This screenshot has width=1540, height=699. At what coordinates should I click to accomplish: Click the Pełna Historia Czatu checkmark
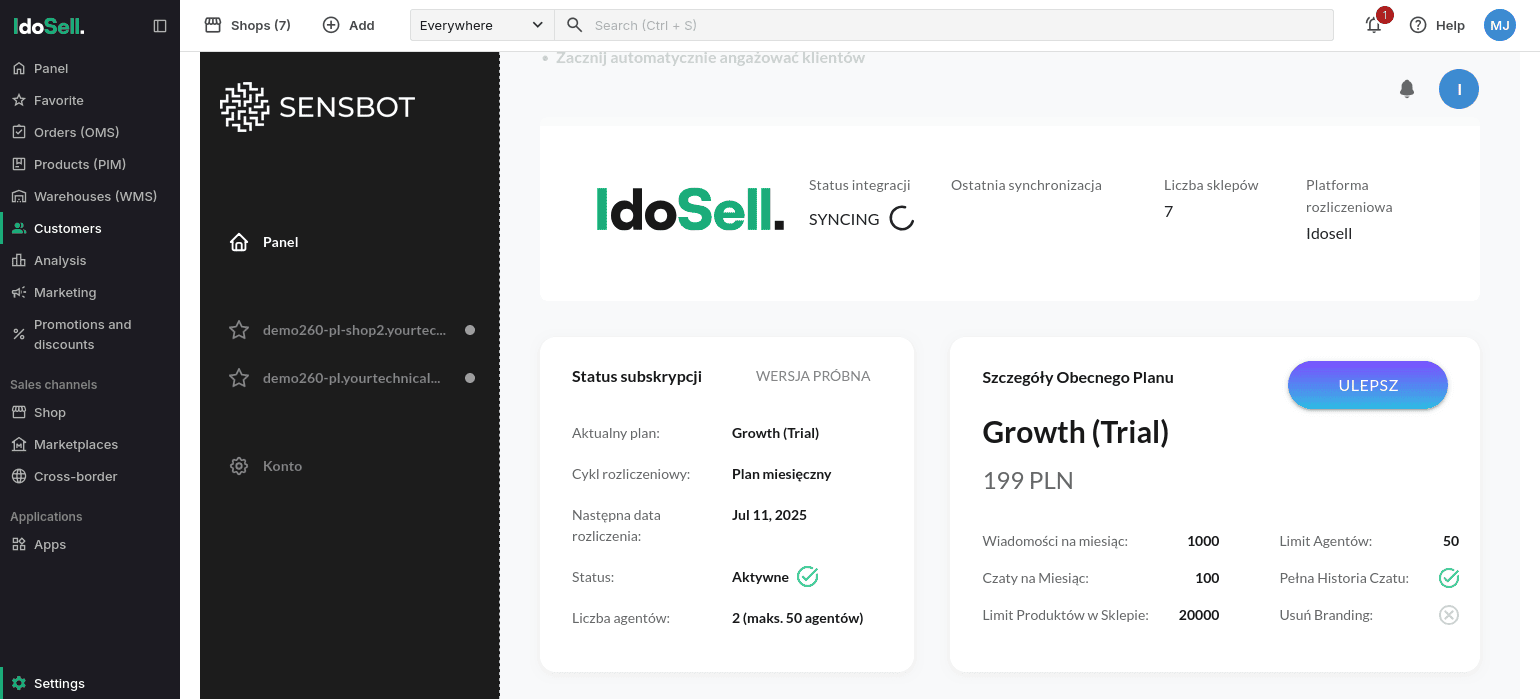(x=1448, y=578)
